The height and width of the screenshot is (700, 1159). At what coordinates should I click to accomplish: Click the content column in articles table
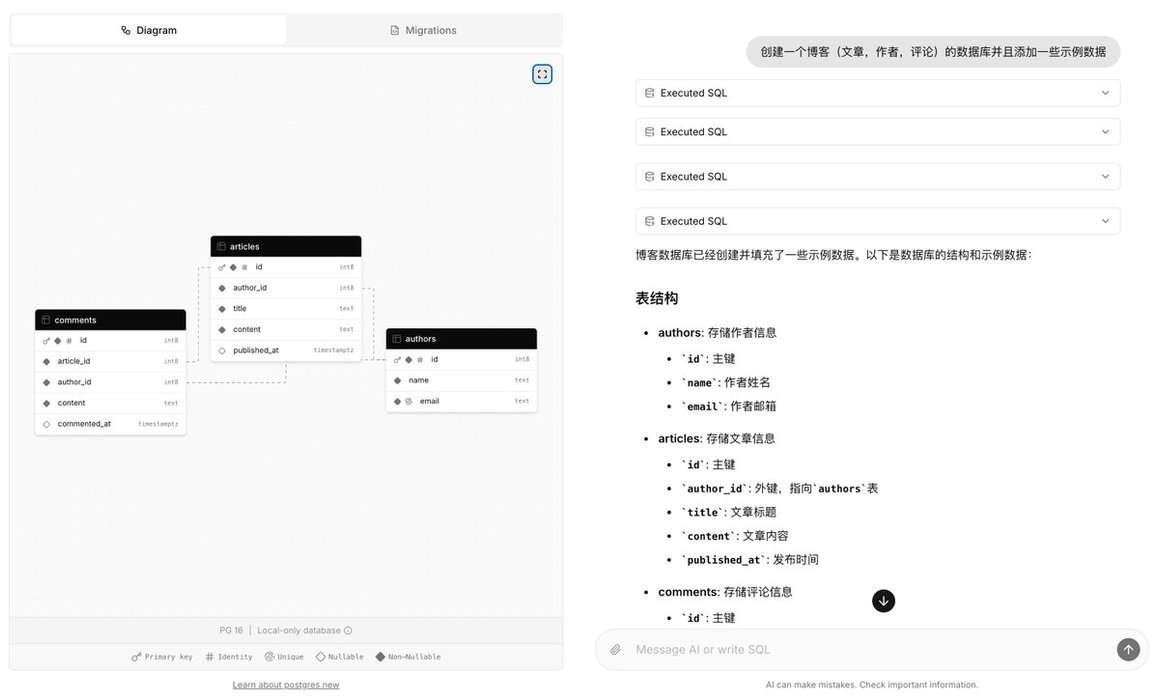tap(286, 330)
